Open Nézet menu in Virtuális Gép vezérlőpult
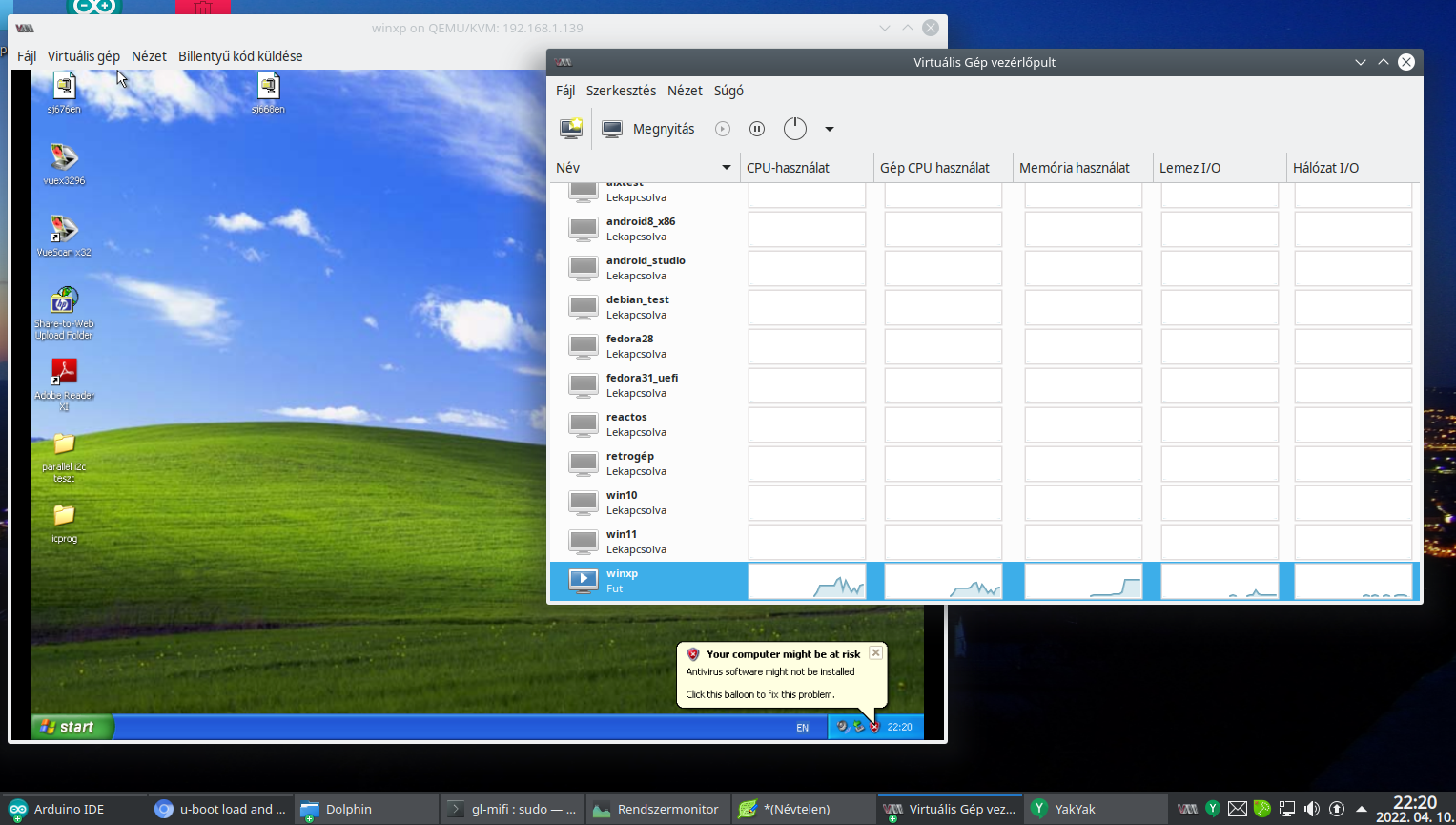The width and height of the screenshot is (1456, 825). (685, 91)
